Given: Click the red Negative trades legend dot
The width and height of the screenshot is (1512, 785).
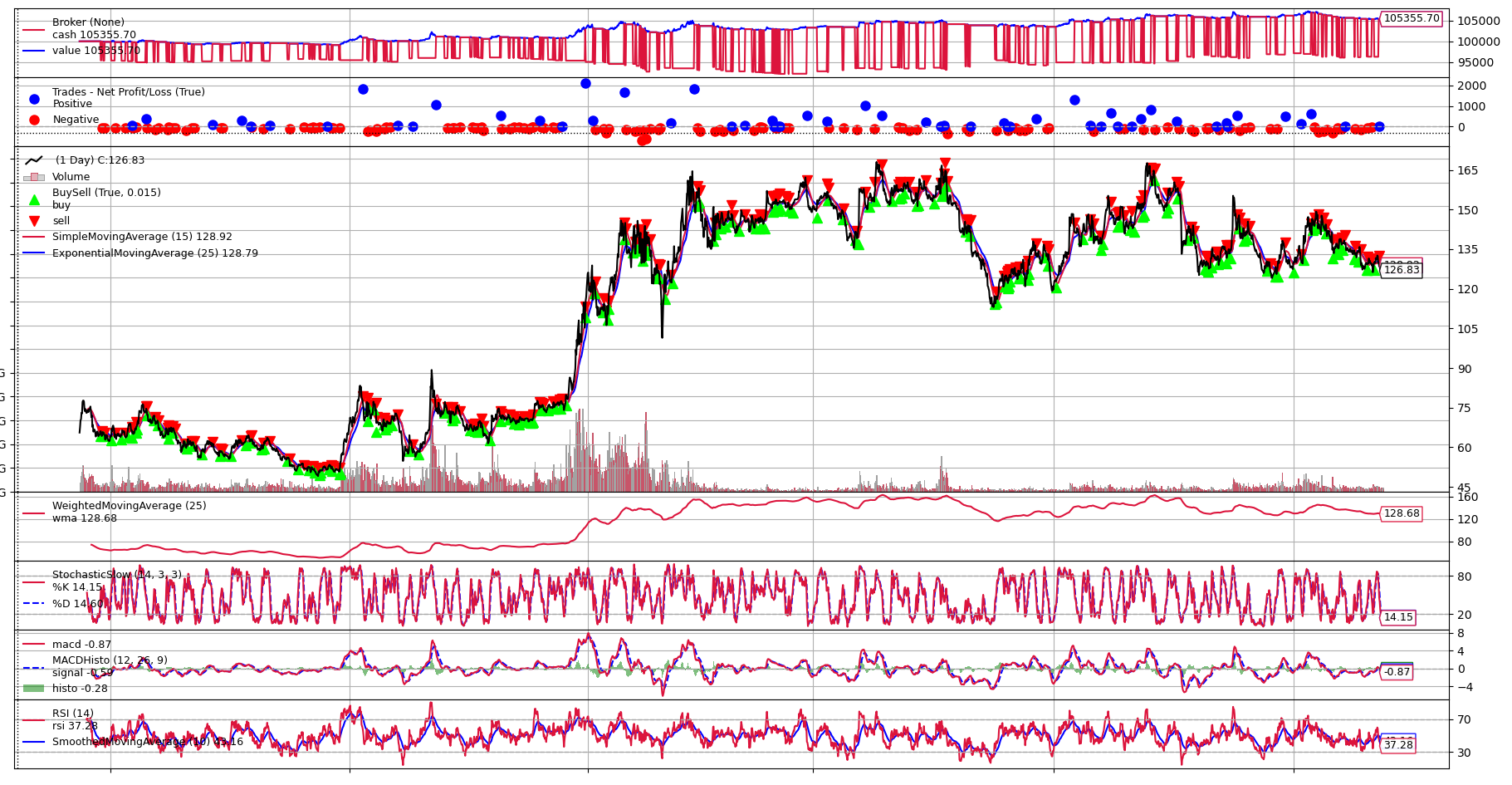Looking at the screenshot, I should [34, 120].
